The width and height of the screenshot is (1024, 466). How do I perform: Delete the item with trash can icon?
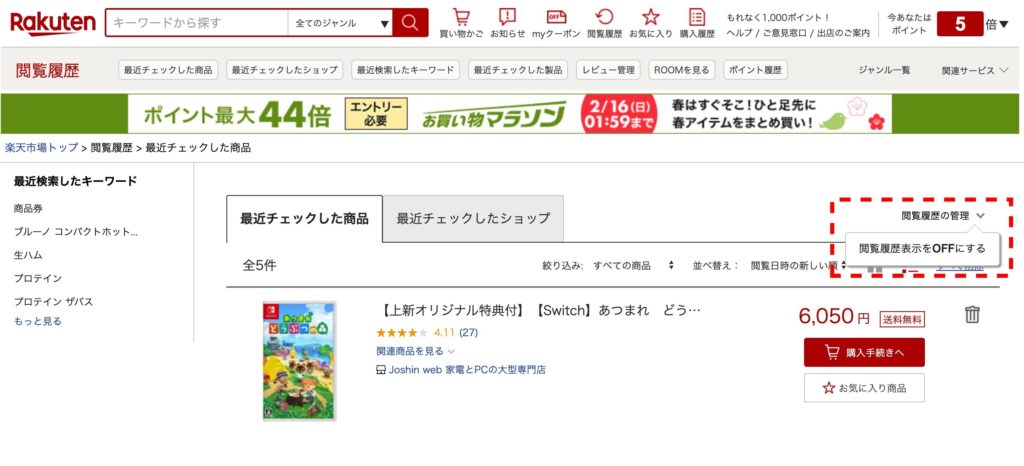(x=972, y=315)
